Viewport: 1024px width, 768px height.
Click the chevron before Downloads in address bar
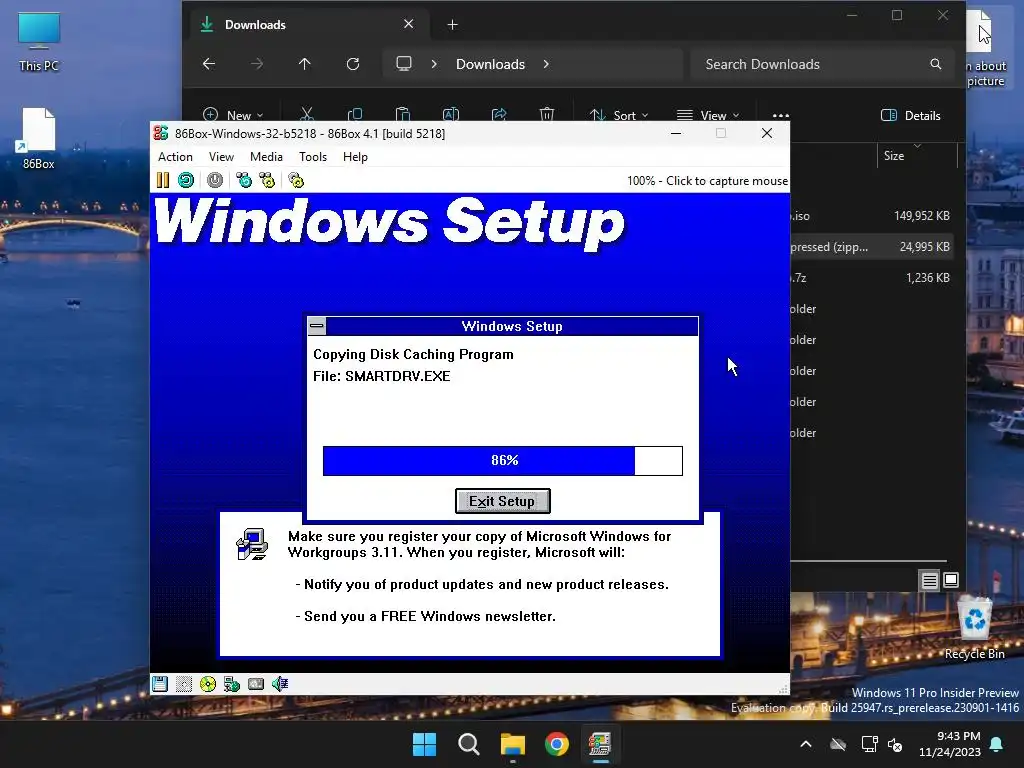434,64
